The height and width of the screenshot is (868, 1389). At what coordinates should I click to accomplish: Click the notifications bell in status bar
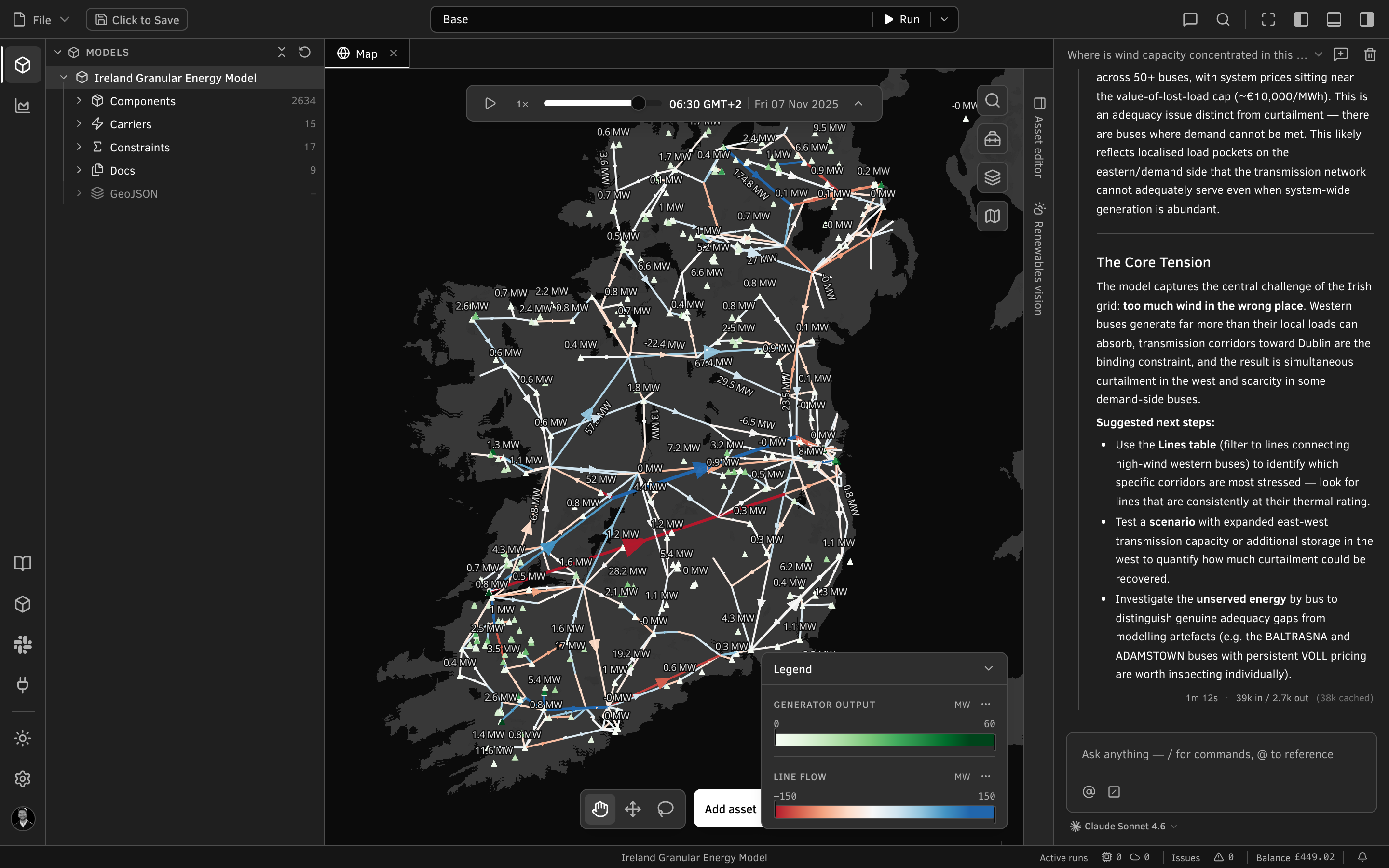coord(1362,857)
